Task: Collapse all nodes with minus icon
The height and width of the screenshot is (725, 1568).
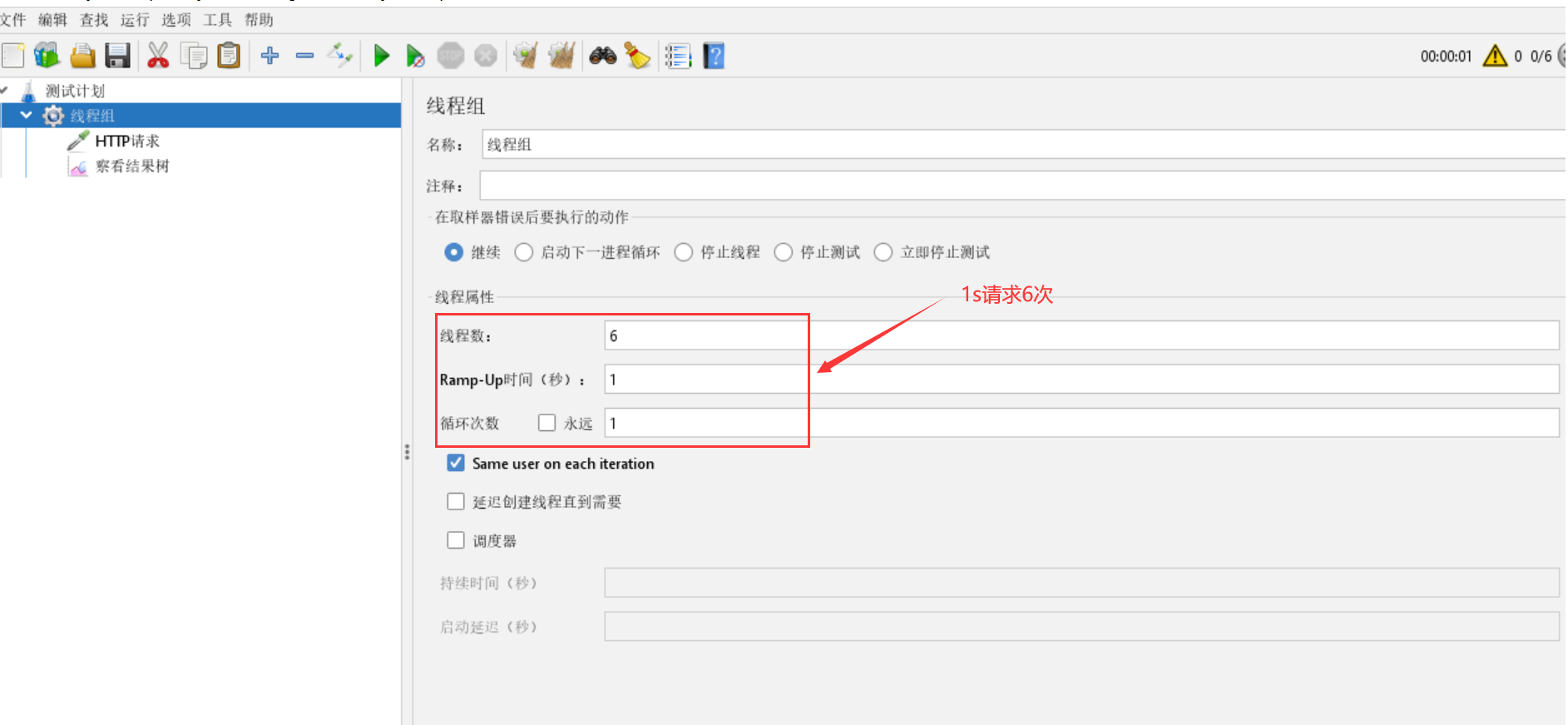Action: click(304, 56)
